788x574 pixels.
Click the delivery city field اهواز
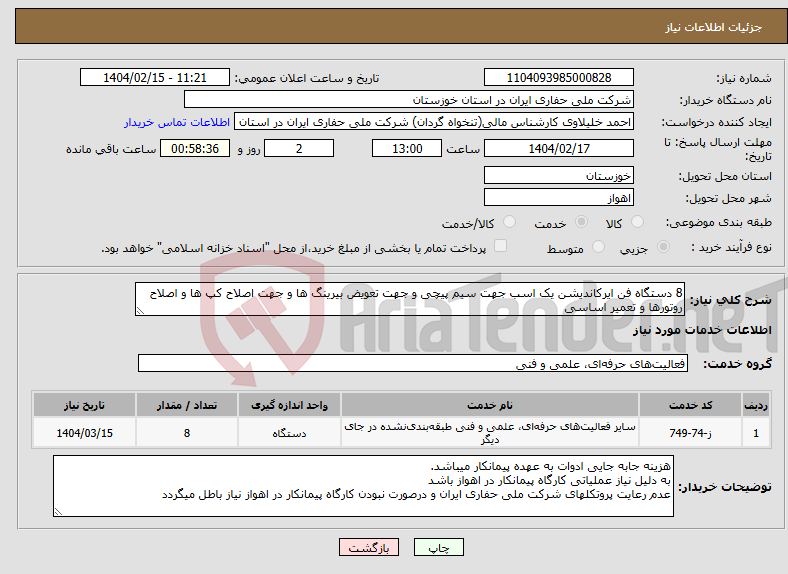(558, 198)
